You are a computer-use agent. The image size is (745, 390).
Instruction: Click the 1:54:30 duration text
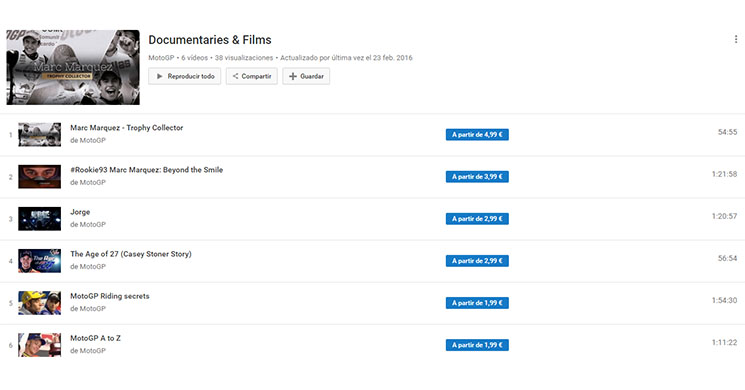point(725,300)
